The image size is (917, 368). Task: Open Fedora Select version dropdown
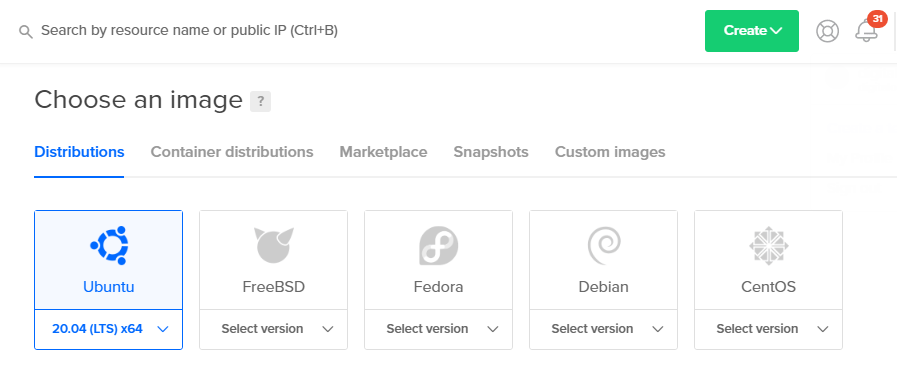tap(439, 329)
